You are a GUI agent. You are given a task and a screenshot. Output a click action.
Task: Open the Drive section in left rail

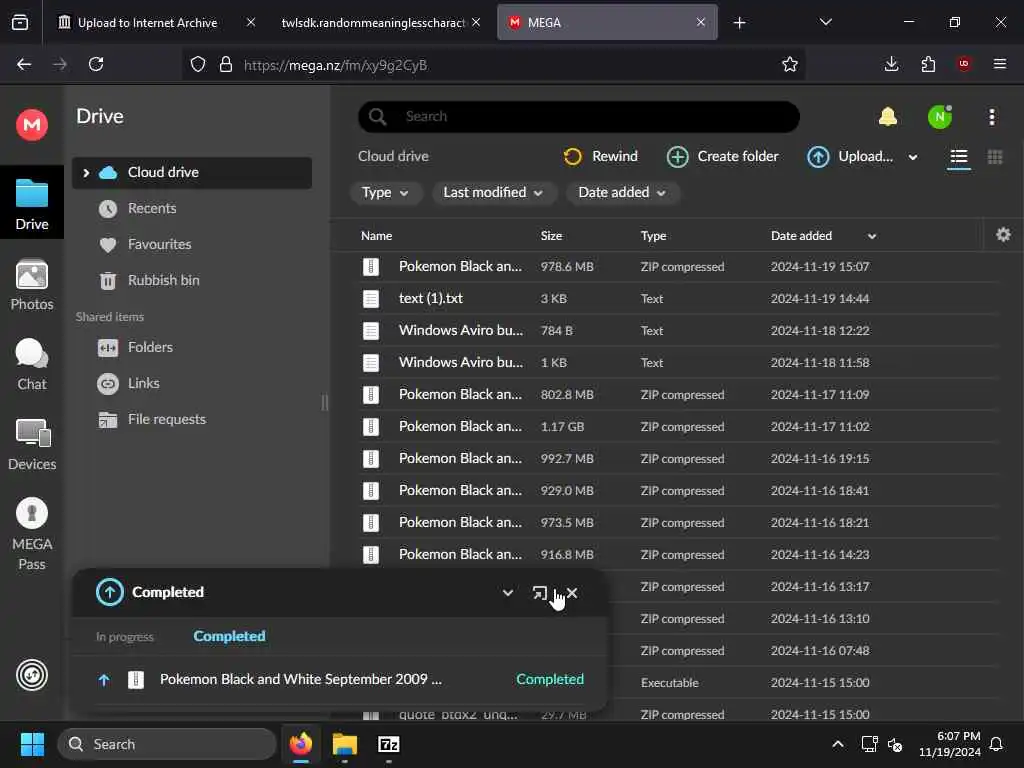tap(32, 203)
